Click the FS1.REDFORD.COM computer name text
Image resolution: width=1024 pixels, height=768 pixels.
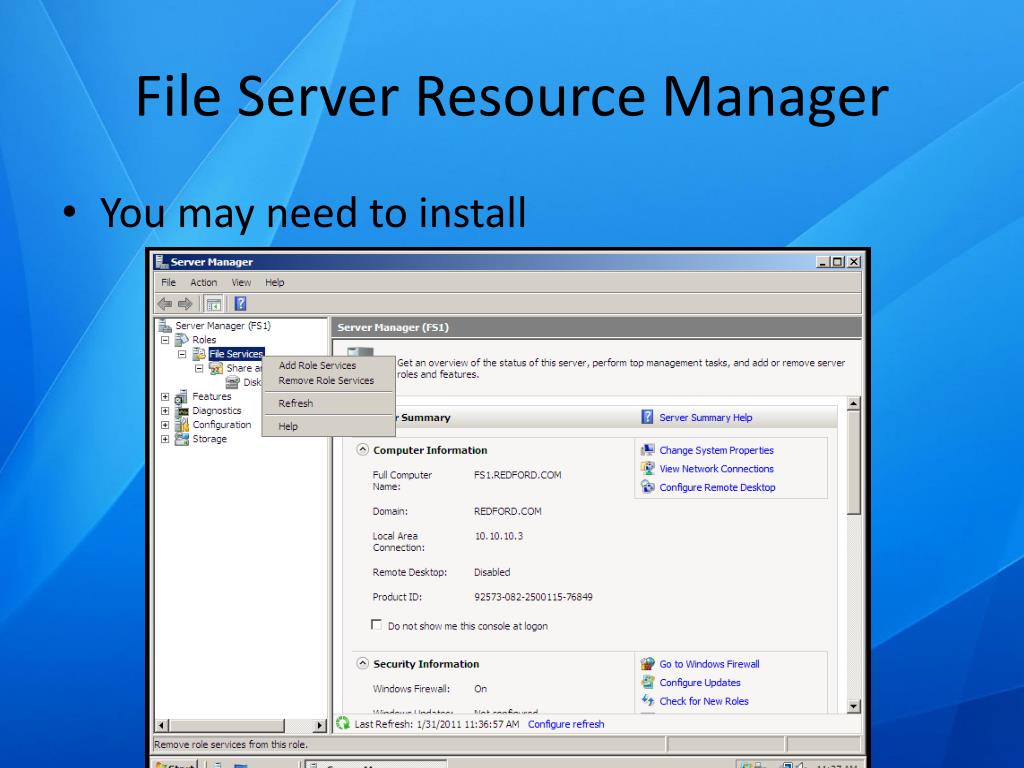coord(517,475)
